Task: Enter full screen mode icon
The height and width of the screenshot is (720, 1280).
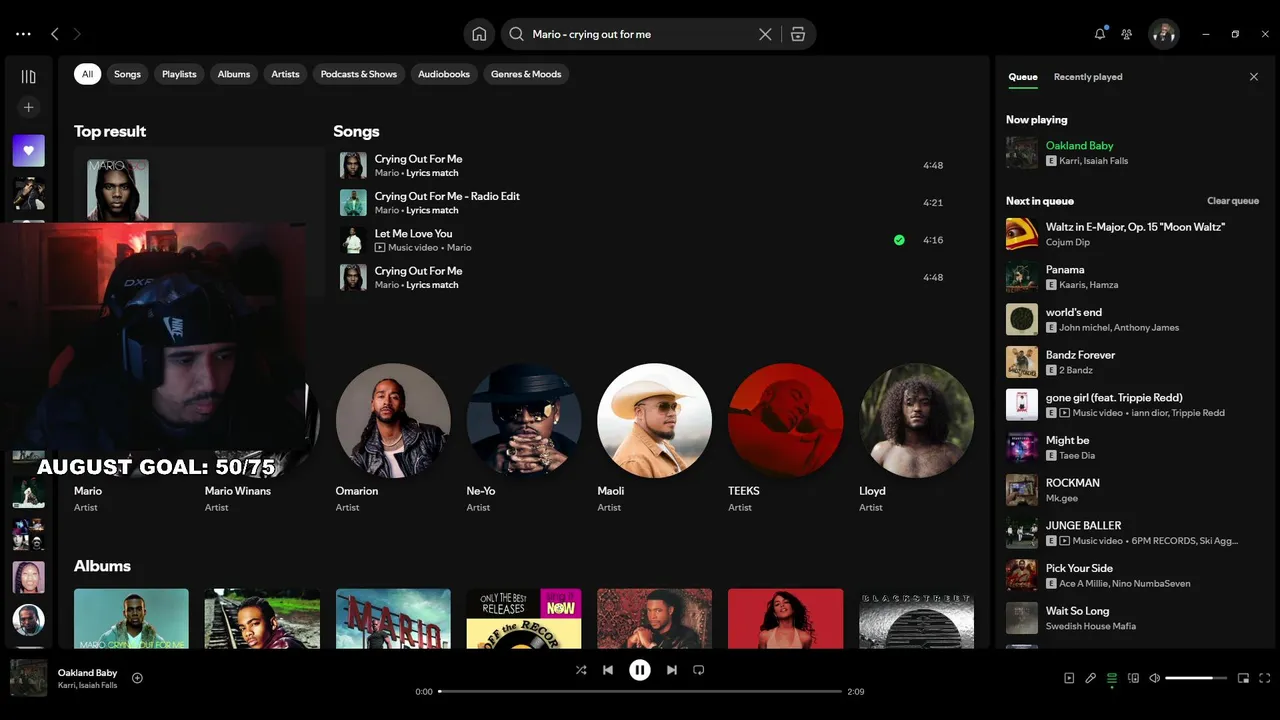Action: [1265, 678]
